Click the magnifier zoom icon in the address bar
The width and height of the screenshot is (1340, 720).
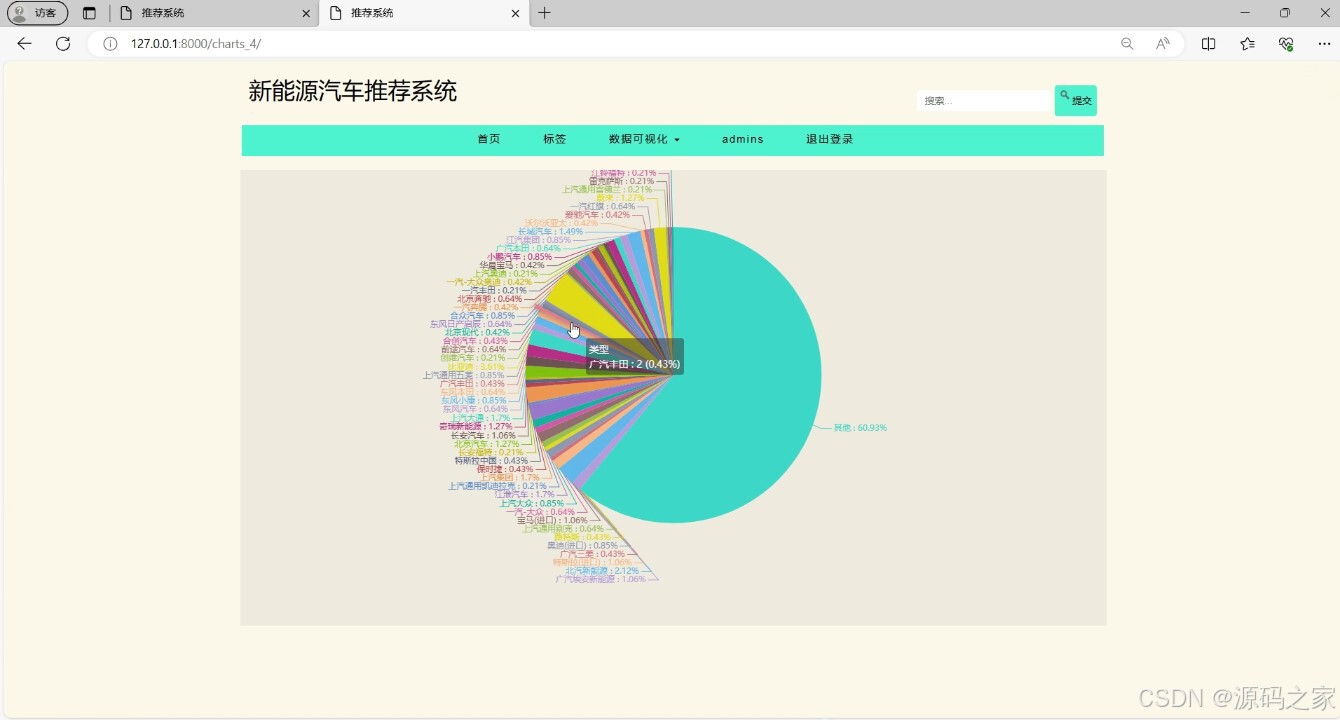[x=1126, y=44]
